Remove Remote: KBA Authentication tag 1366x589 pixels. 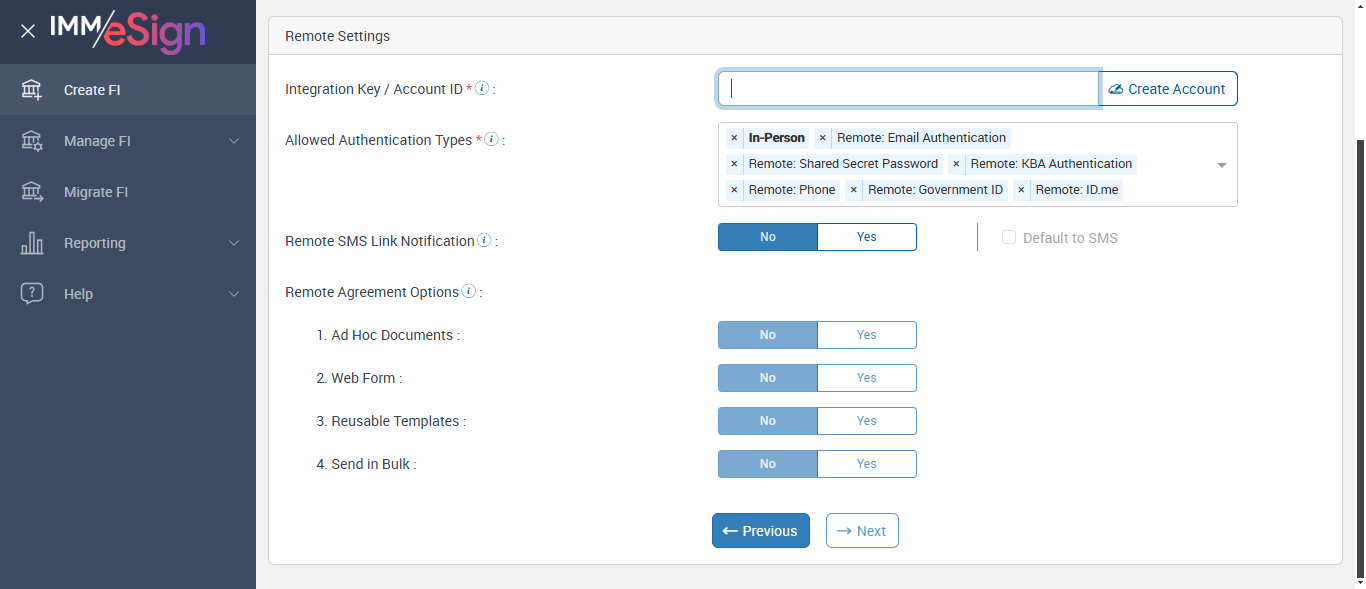click(x=956, y=164)
